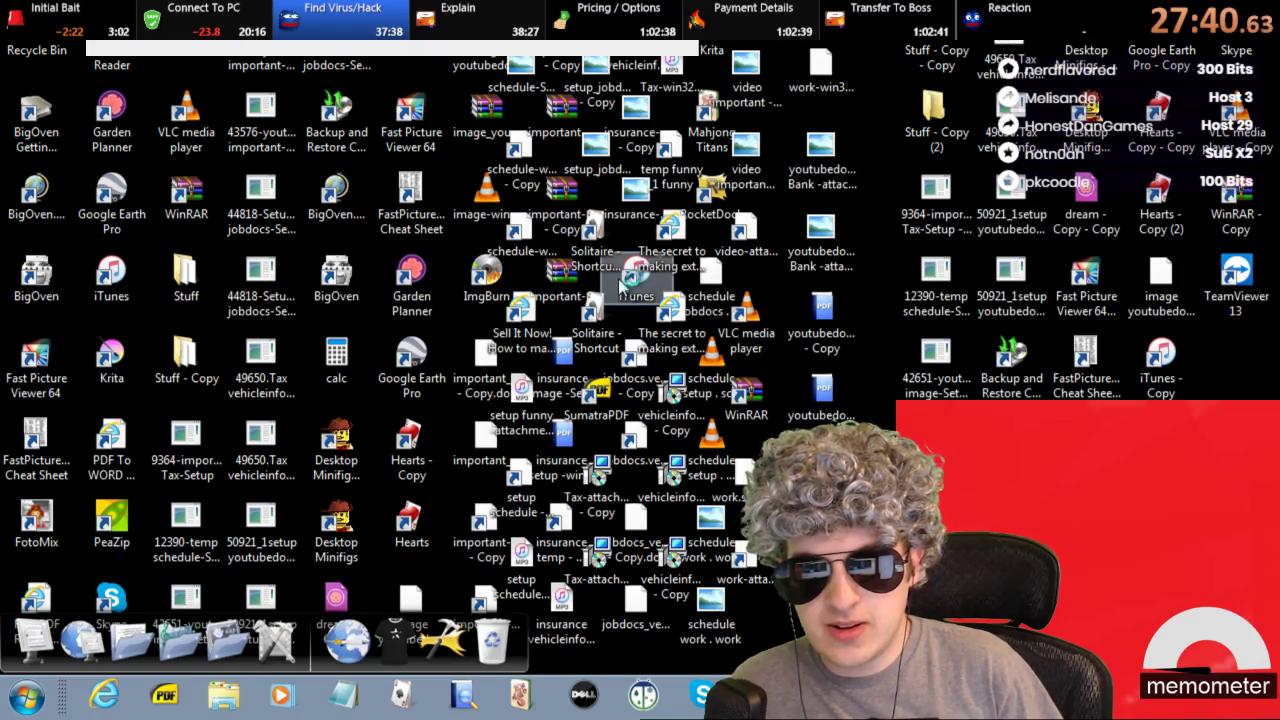
Task: Open the Hearts - Copy (2) shortcut
Action: [x=1161, y=205]
